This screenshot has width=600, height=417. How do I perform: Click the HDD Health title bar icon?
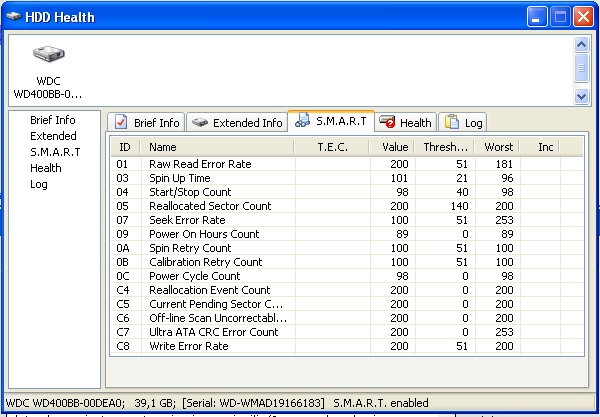pyautogui.click(x=13, y=16)
